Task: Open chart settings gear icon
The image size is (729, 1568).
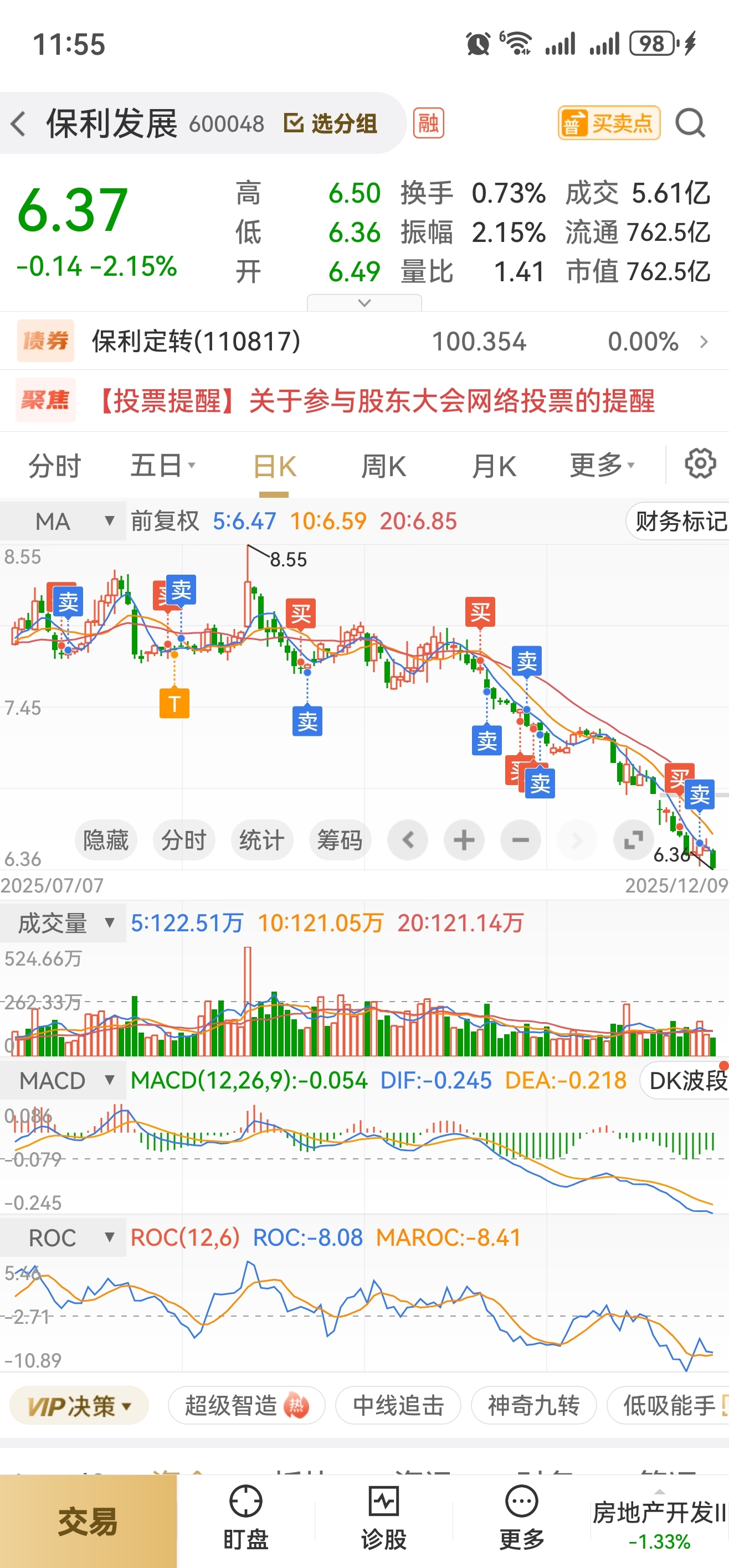Action: [700, 465]
